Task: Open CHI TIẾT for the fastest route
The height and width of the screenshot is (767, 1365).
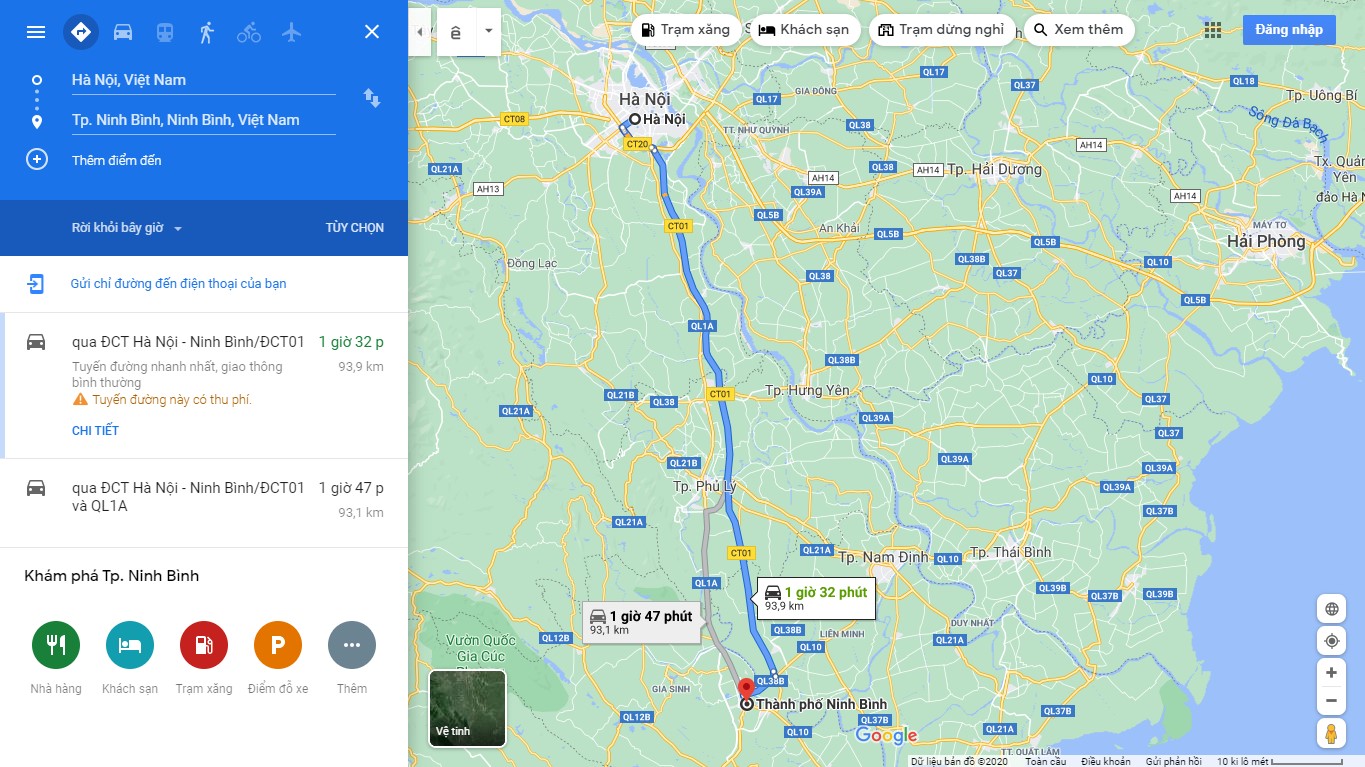Action: (95, 431)
